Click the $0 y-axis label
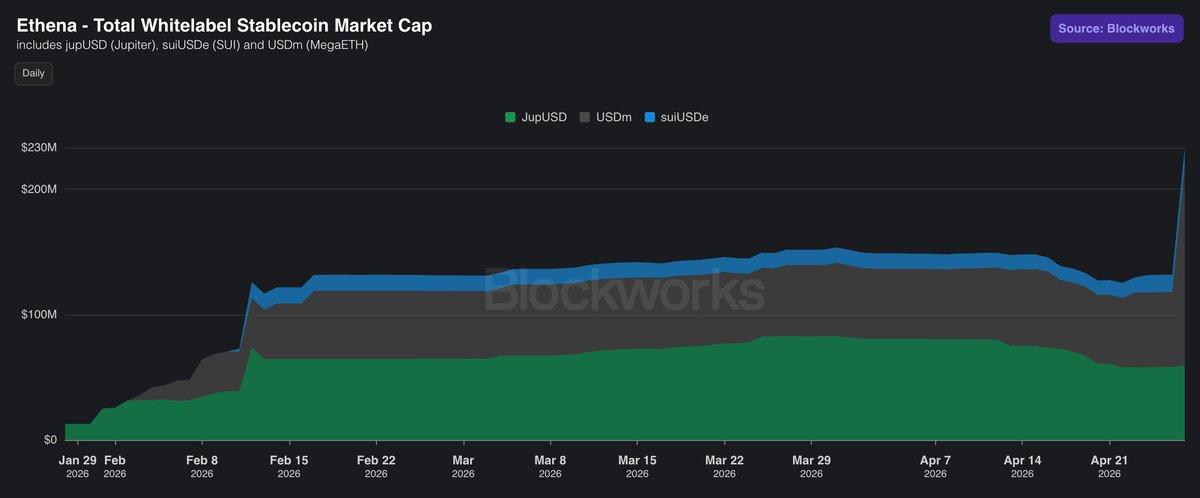 click(49, 440)
